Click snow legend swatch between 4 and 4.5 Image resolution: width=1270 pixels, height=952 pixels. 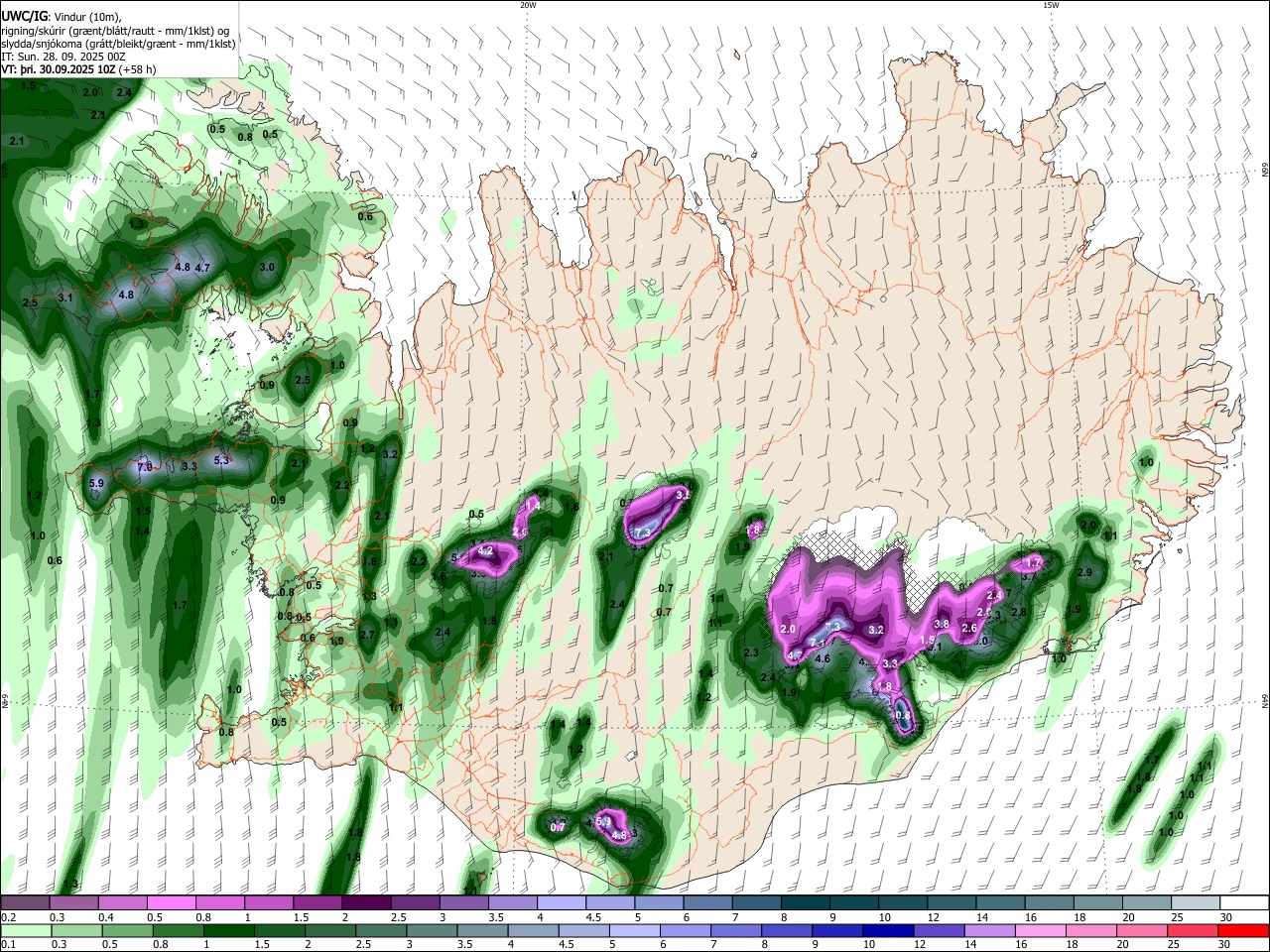click(x=562, y=902)
